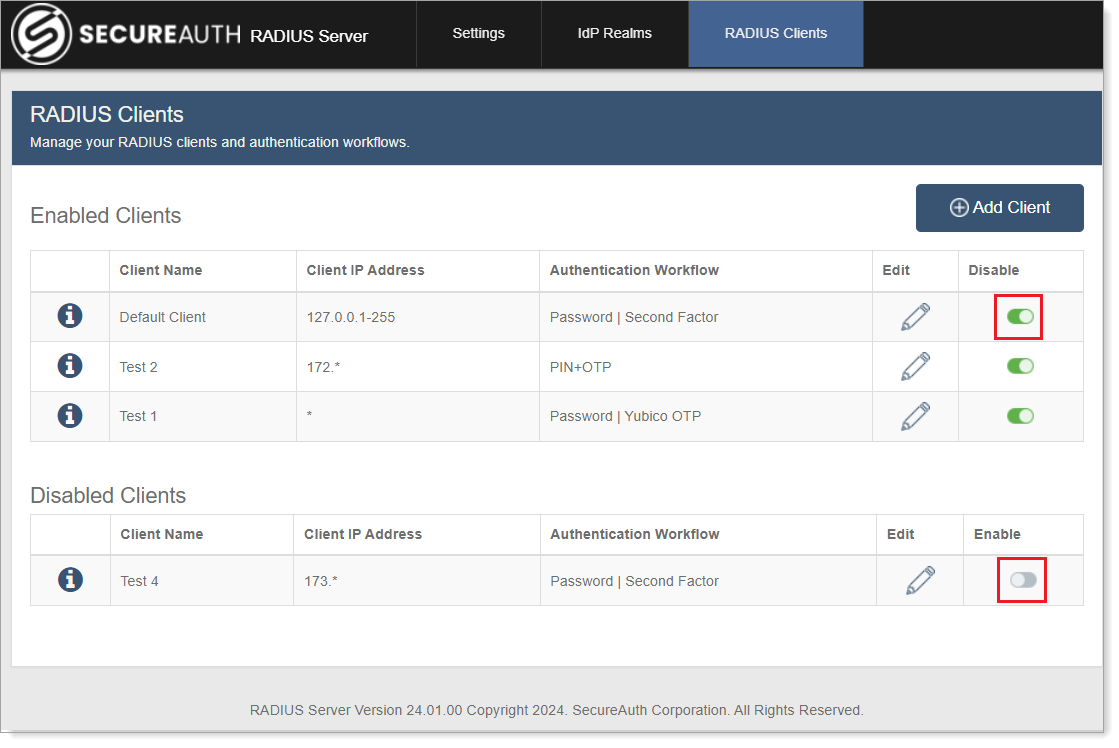Disable Test 1 client using toggle
Viewport: 1119px width, 748px height.
[x=1020, y=415]
